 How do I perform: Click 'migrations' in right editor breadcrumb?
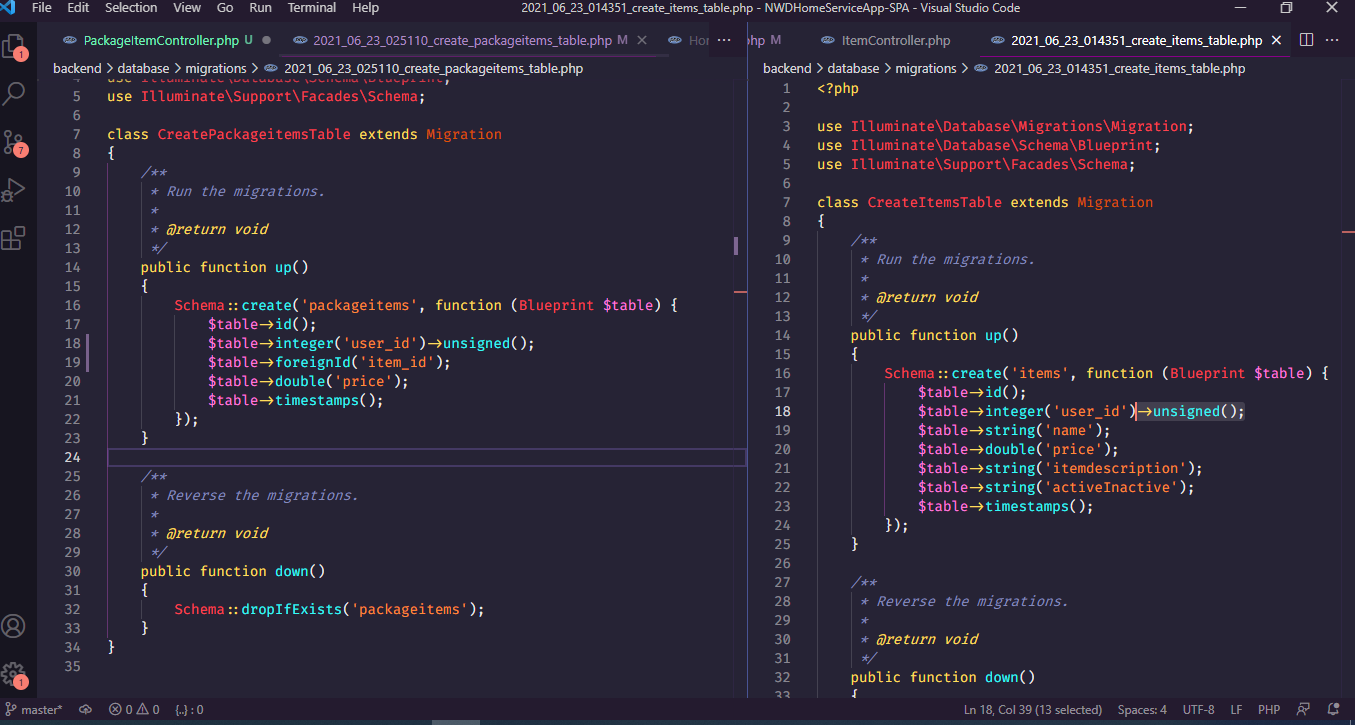926,69
